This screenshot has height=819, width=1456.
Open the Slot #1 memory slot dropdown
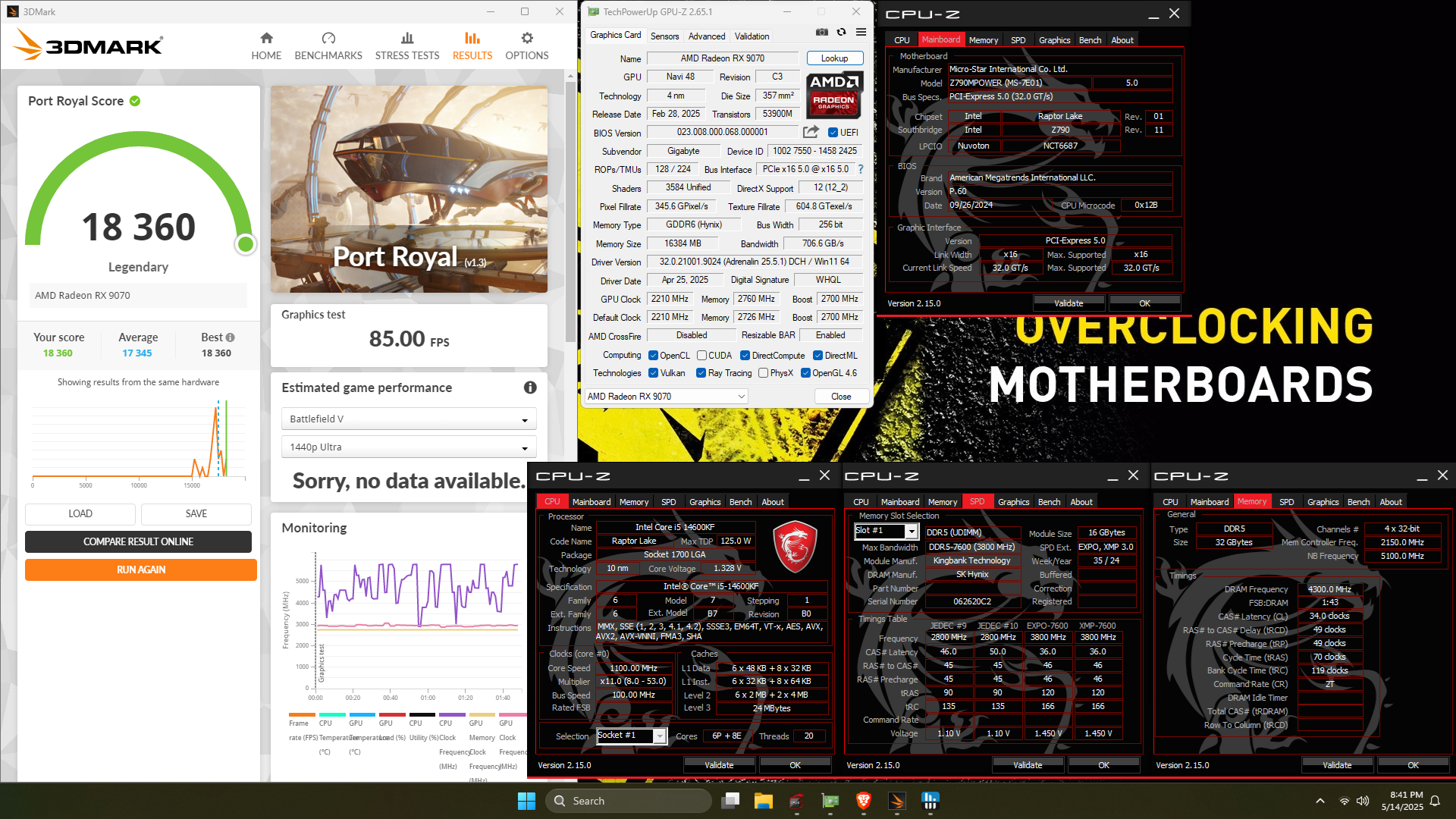point(886,531)
